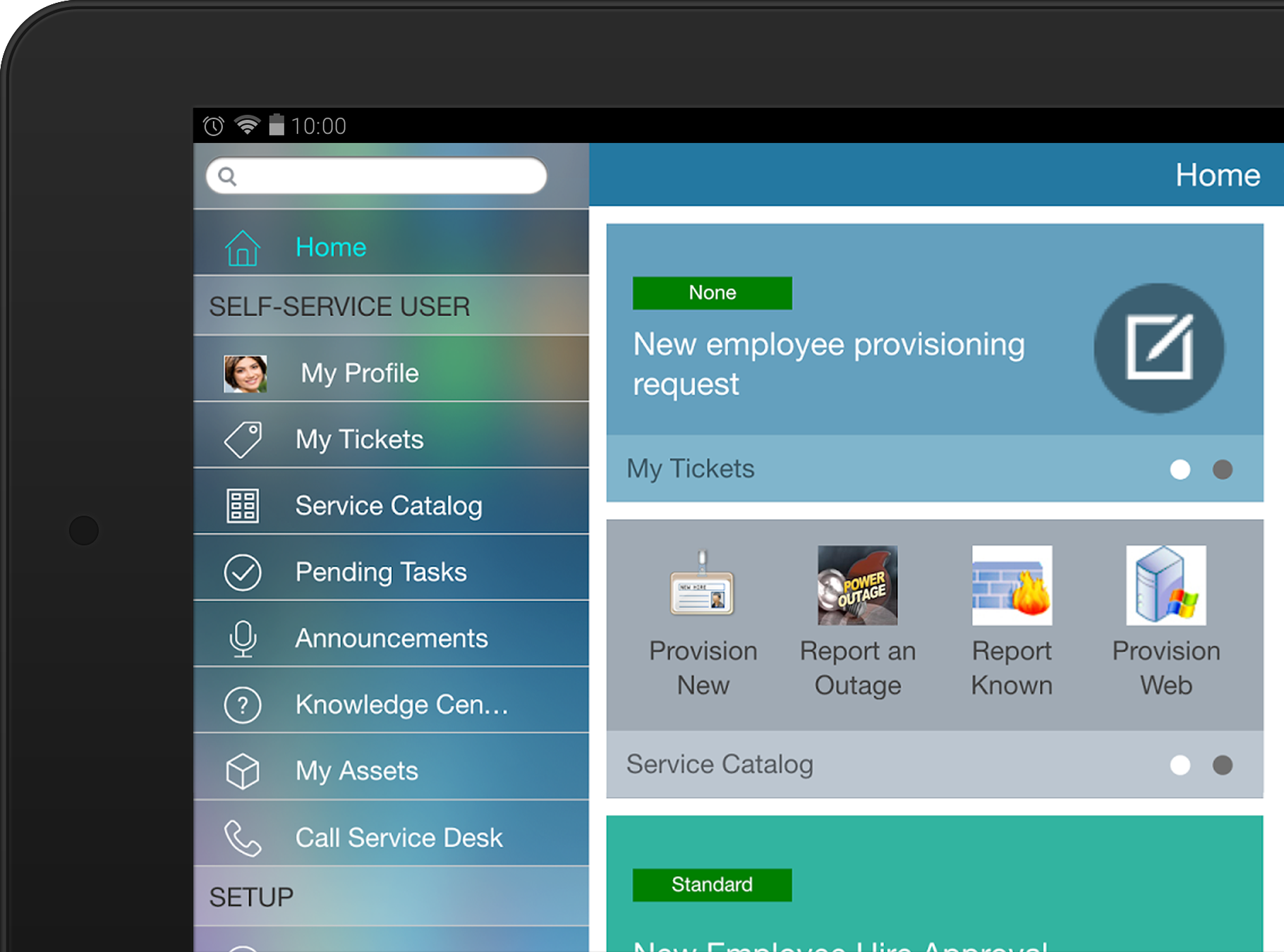The image size is (1284, 952).
Task: Select Home in the navigation menu
Action: tap(391, 243)
